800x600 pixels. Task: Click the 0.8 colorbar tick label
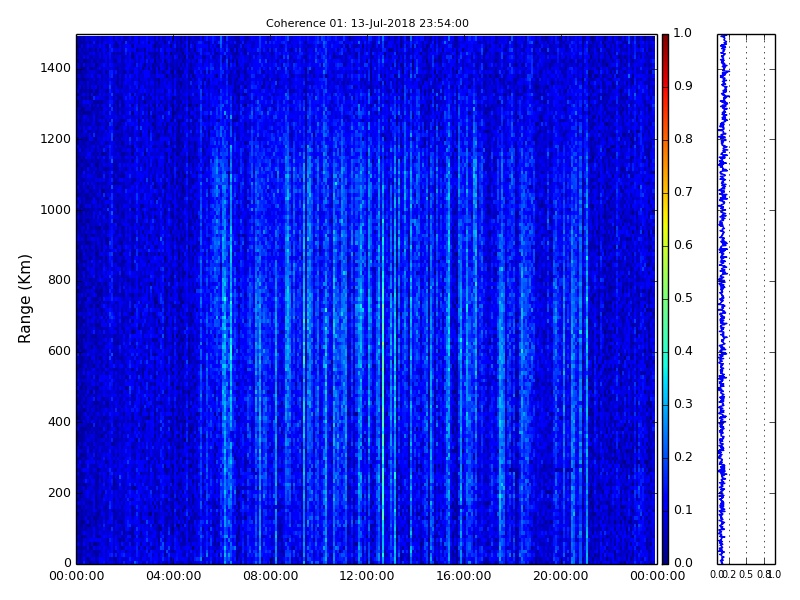point(683,139)
